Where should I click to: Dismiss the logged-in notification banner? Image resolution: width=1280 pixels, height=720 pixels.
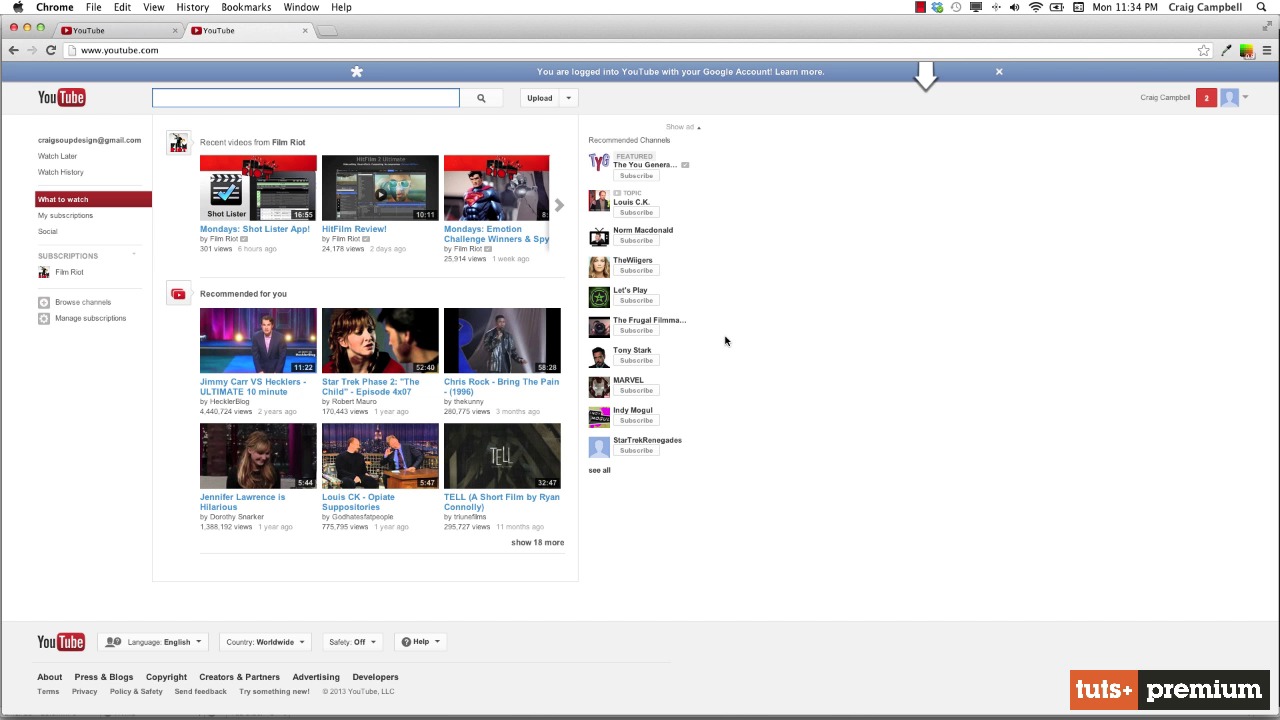pyautogui.click(x=999, y=72)
